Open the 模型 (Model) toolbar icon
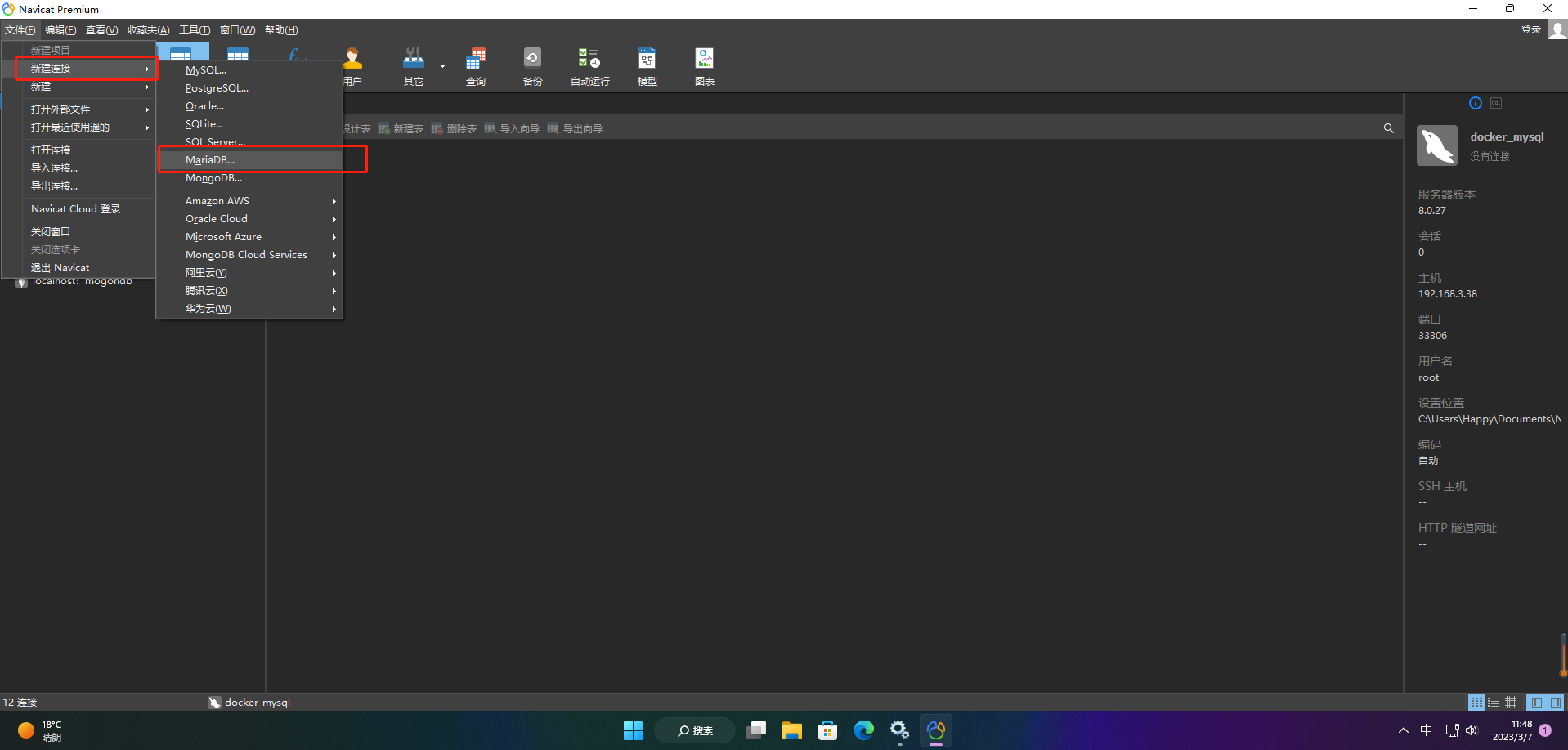This screenshot has width=1568, height=750. [647, 67]
